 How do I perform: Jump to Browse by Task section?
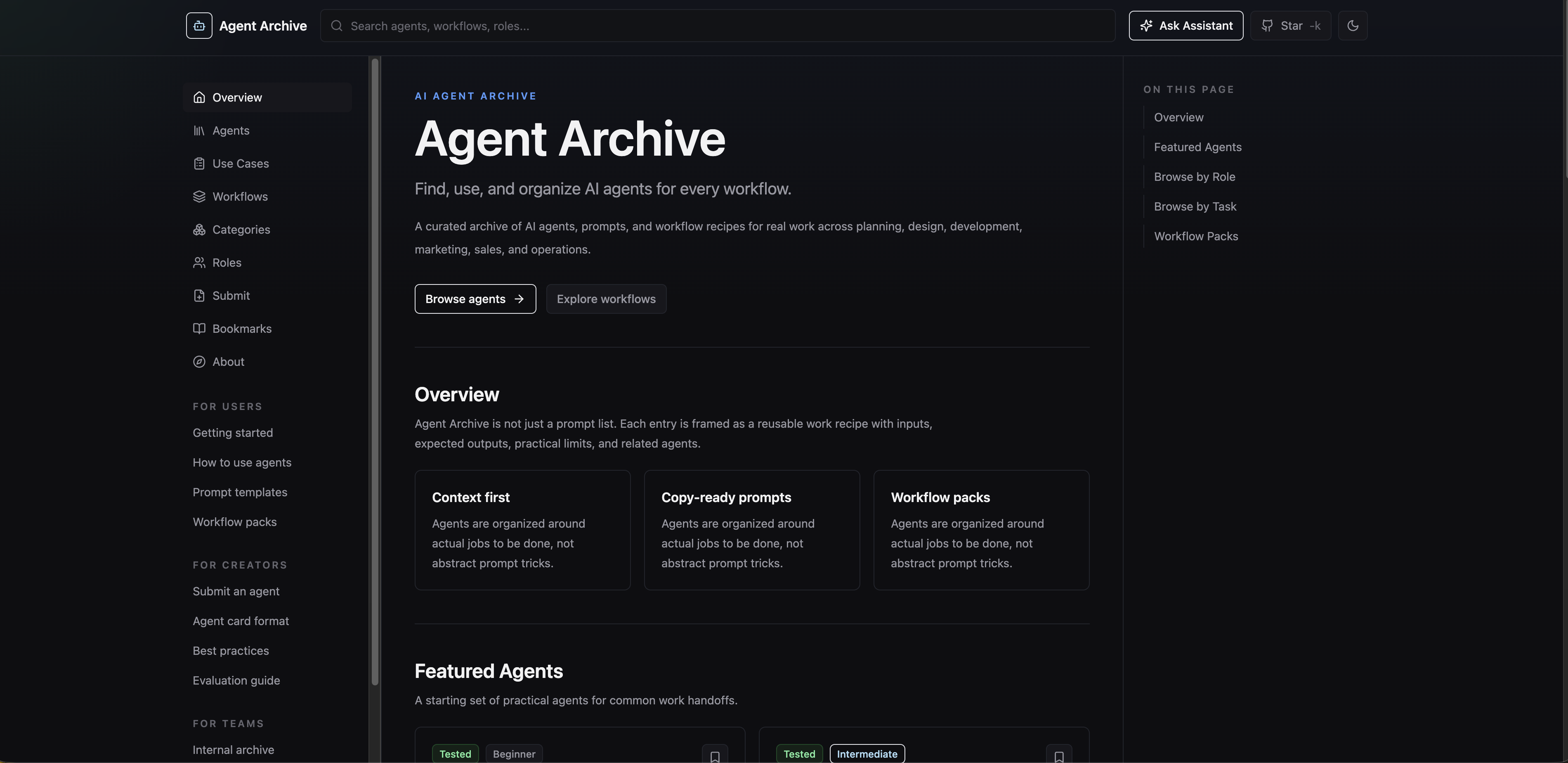pos(1195,206)
